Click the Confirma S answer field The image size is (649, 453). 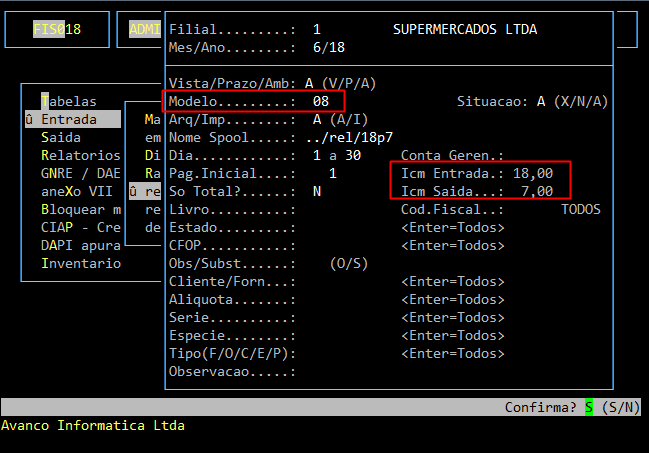click(589, 407)
